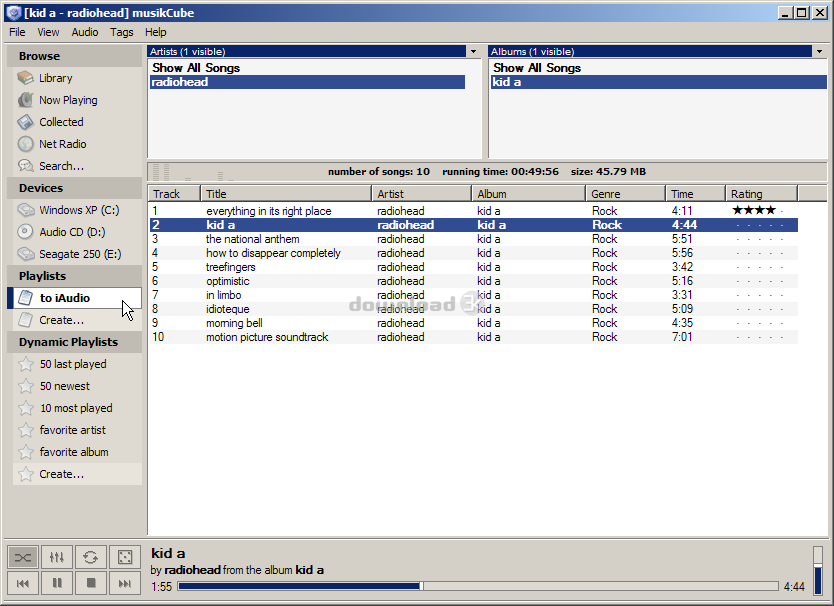Sort songs by the Time column header
Image resolution: width=834 pixels, height=606 pixels.
click(695, 194)
